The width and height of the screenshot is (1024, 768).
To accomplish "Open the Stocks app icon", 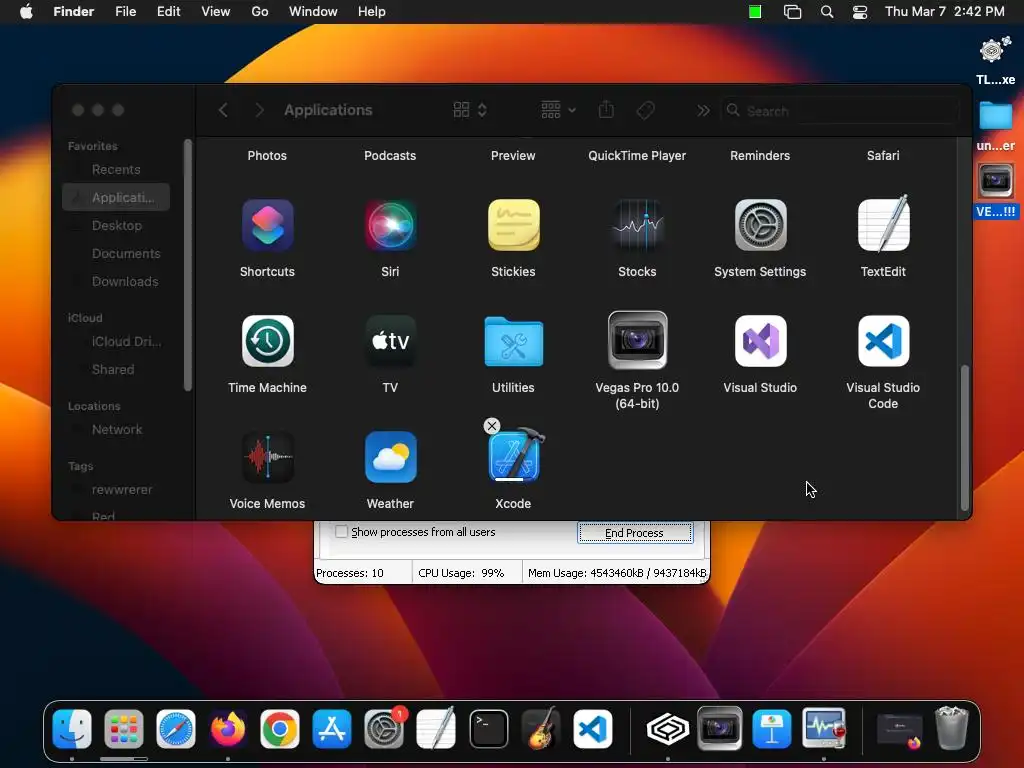I will point(637,225).
